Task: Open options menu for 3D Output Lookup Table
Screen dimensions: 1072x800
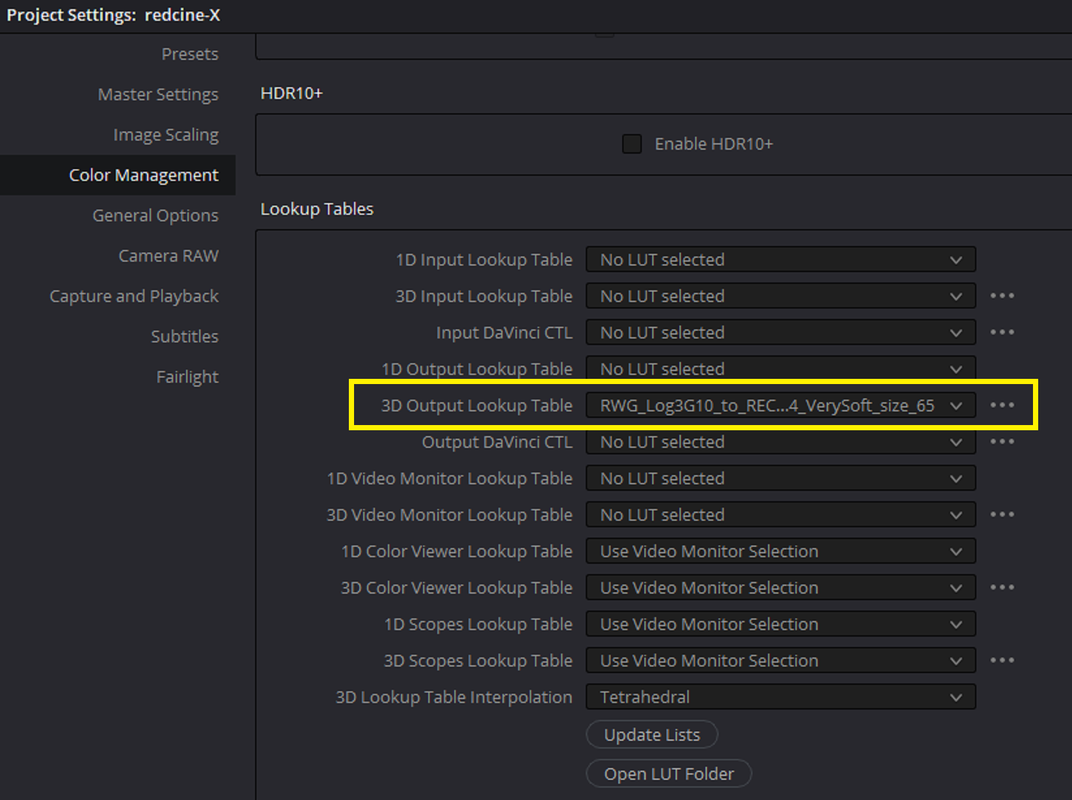Action: 1002,405
